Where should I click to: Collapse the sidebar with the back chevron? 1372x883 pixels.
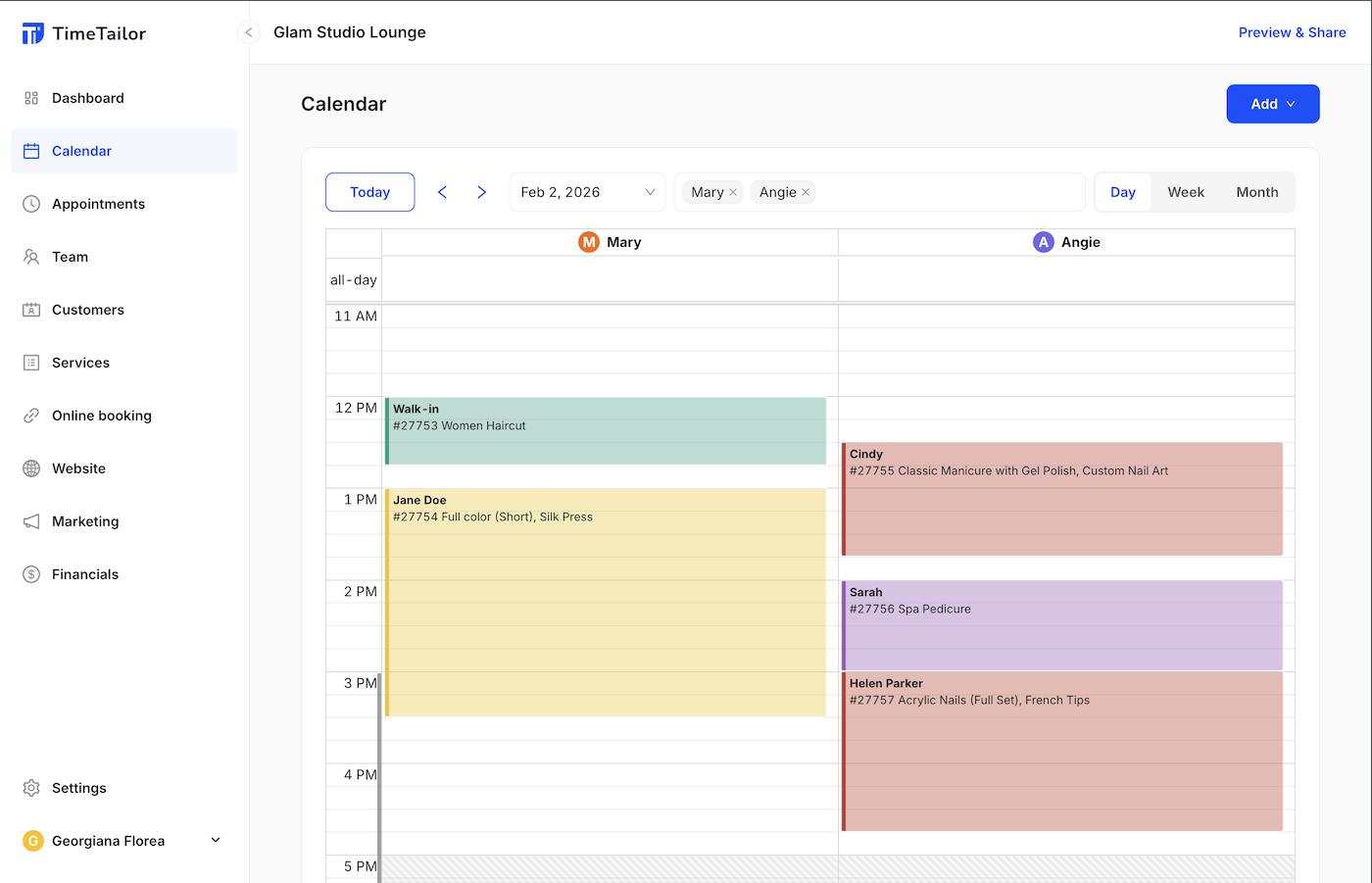248,31
